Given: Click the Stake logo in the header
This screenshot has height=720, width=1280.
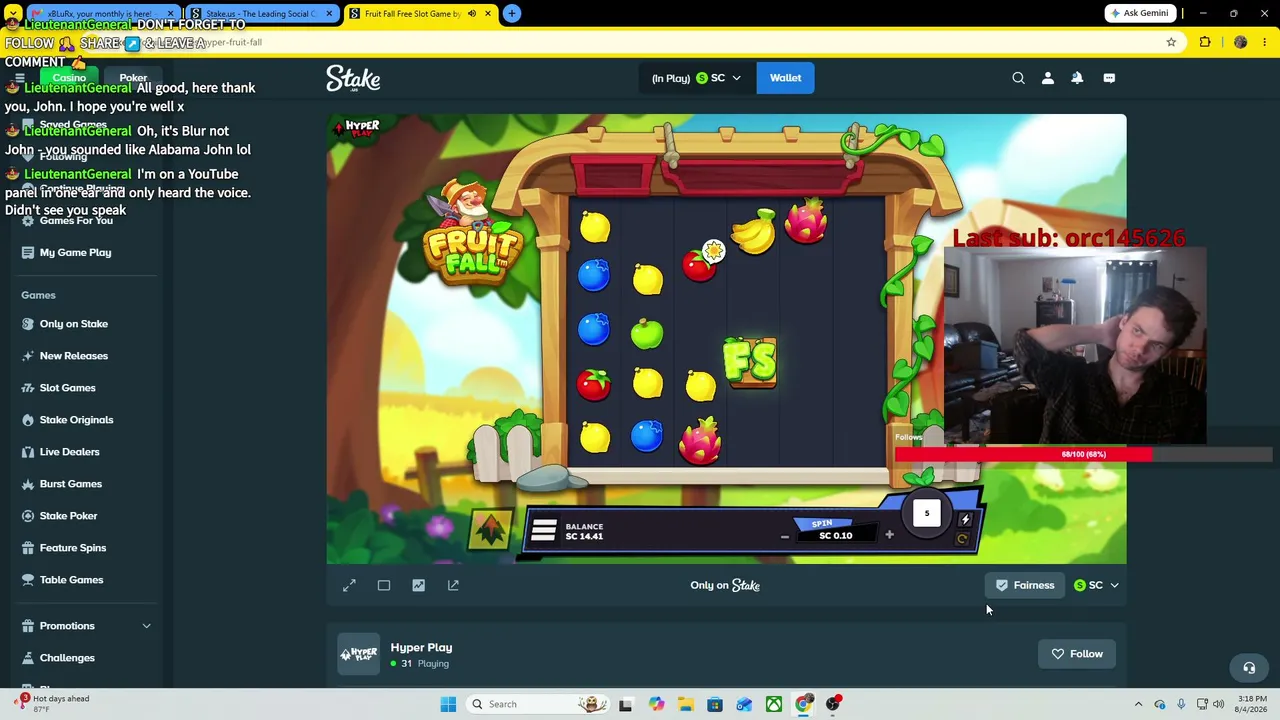Looking at the screenshot, I should tap(353, 78).
